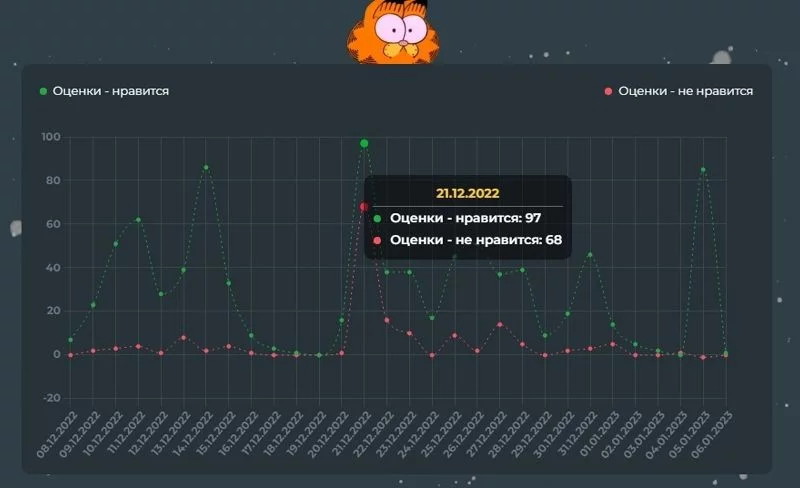Click the green data point for 28.12.2022
This screenshot has width=800, height=488.
[522, 270]
